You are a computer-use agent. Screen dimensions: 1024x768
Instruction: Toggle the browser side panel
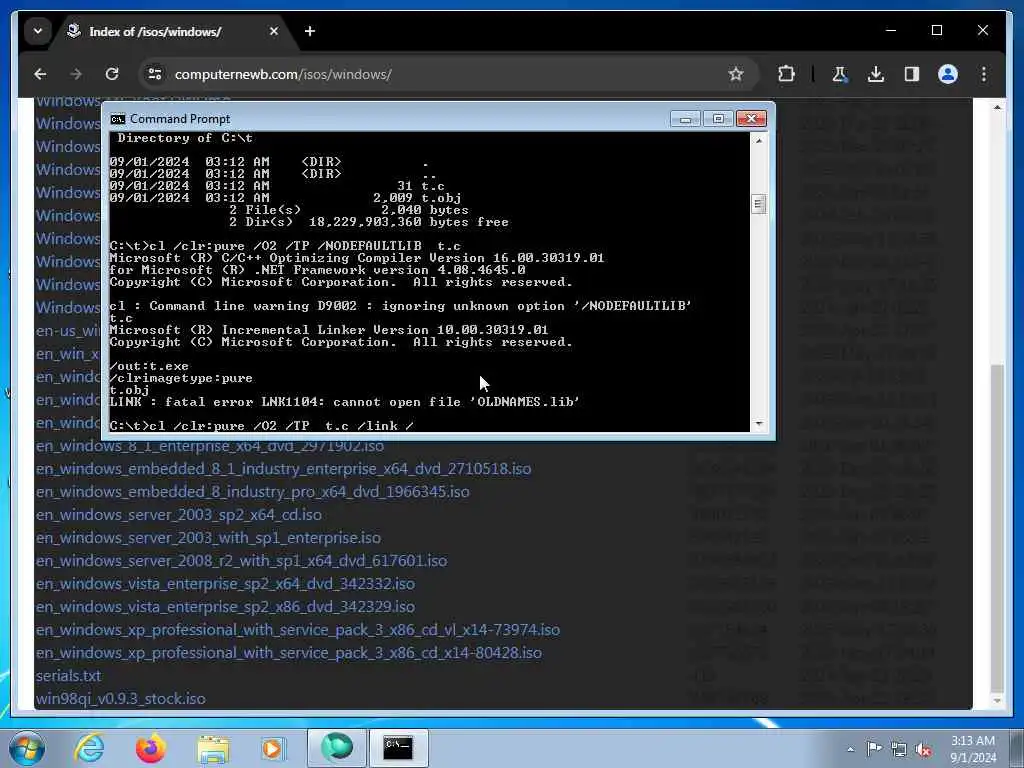pyautogui.click(x=912, y=74)
